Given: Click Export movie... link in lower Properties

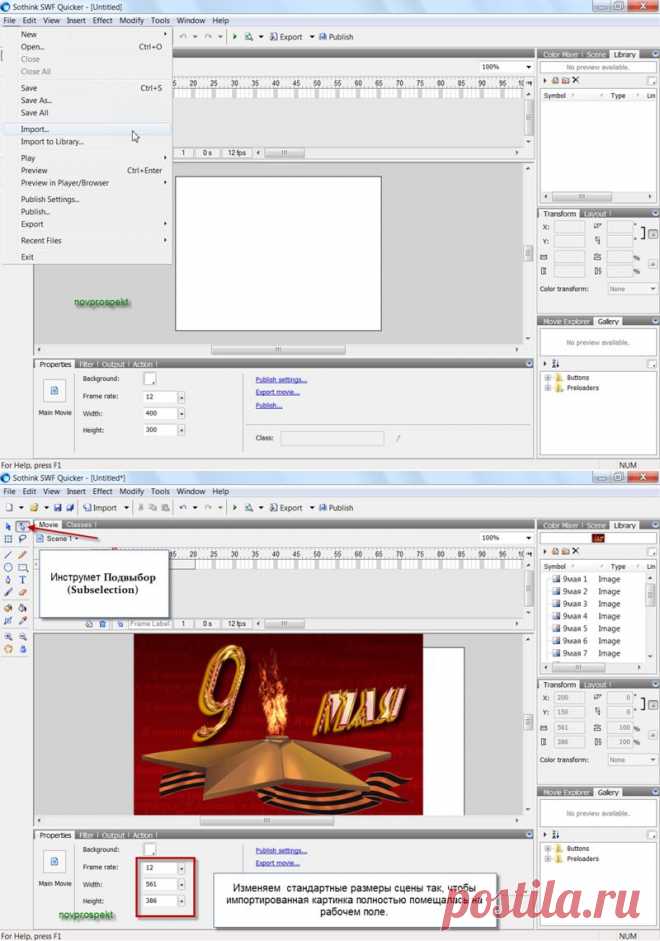Looking at the screenshot, I should tap(277, 863).
